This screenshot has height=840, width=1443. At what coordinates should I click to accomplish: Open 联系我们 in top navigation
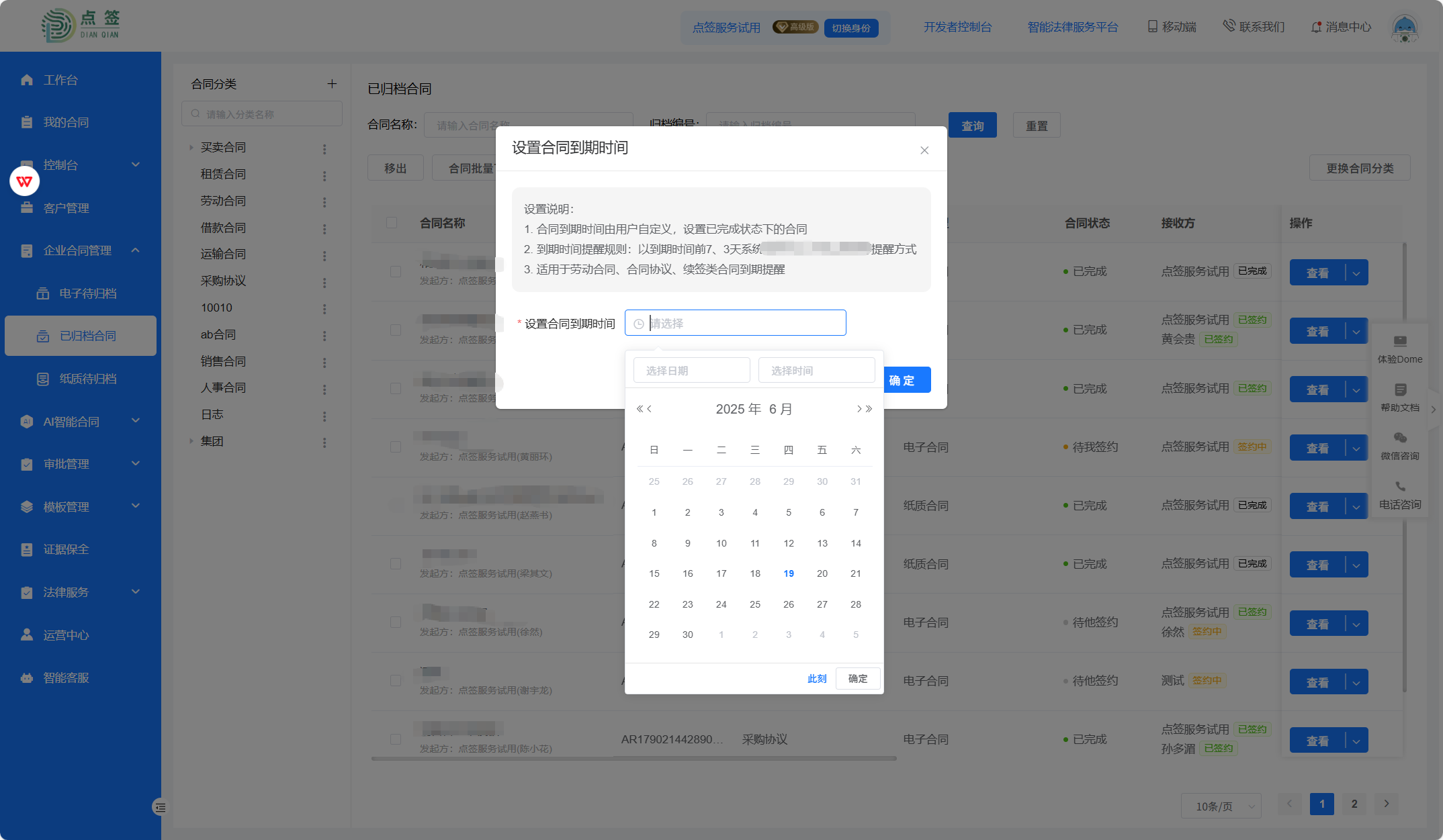click(x=1254, y=27)
